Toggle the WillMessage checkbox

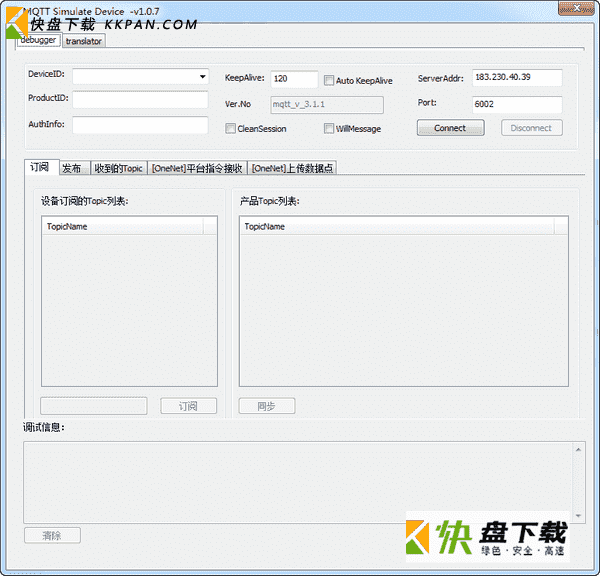[x=329, y=128]
